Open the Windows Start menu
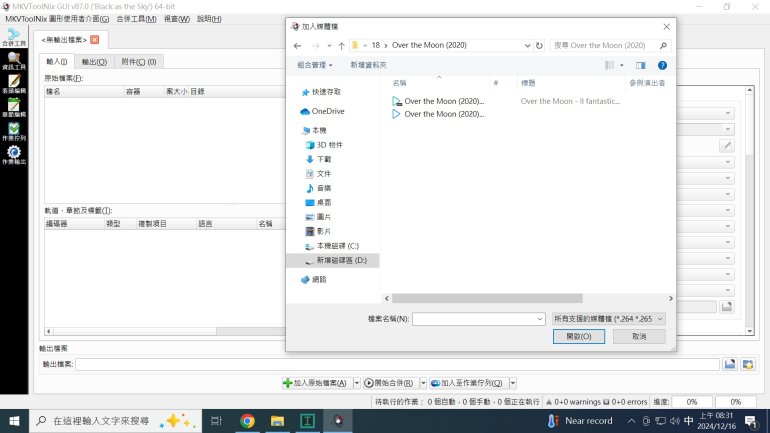 click(x=14, y=421)
